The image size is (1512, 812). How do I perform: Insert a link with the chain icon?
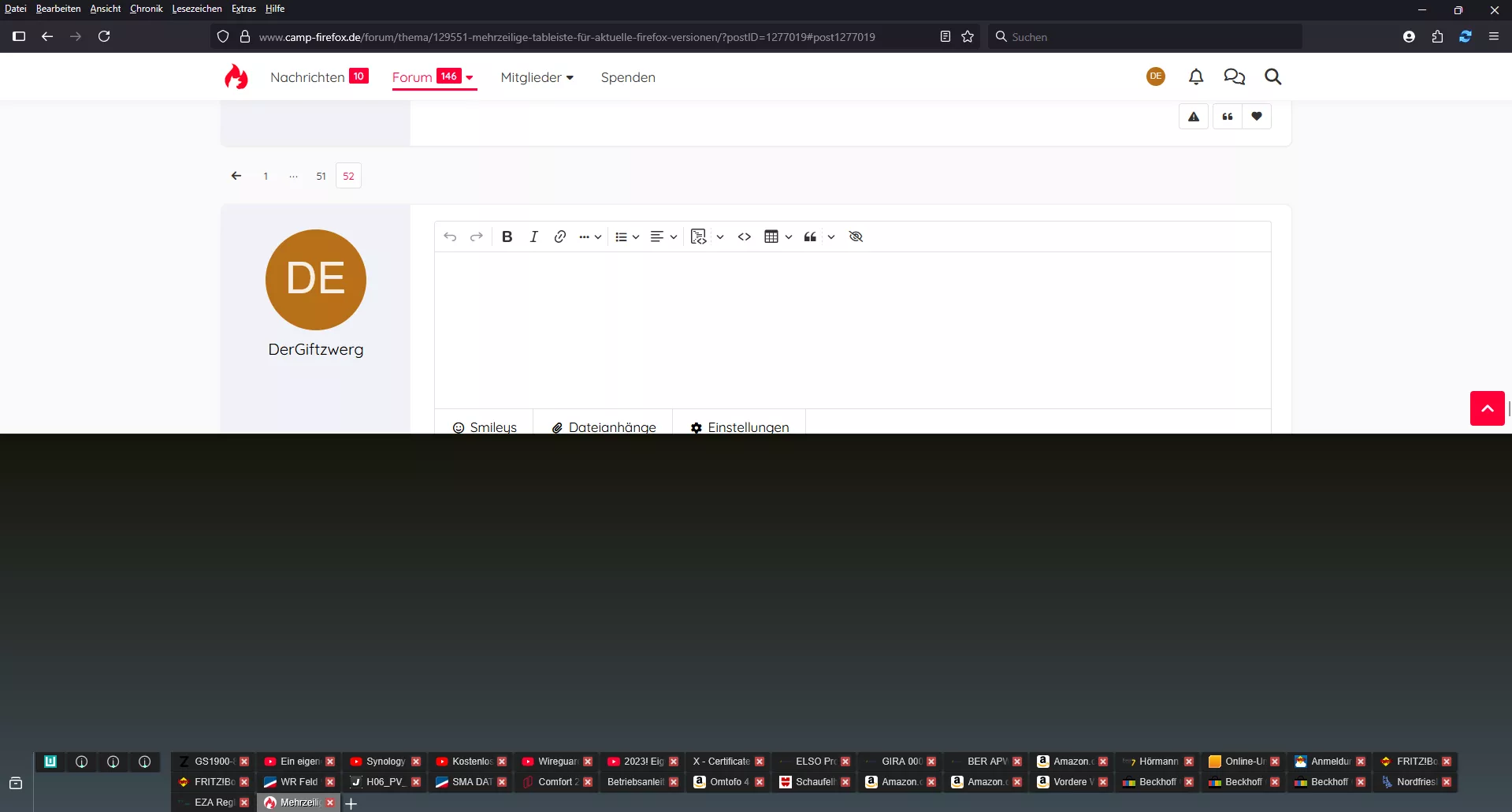[560, 237]
